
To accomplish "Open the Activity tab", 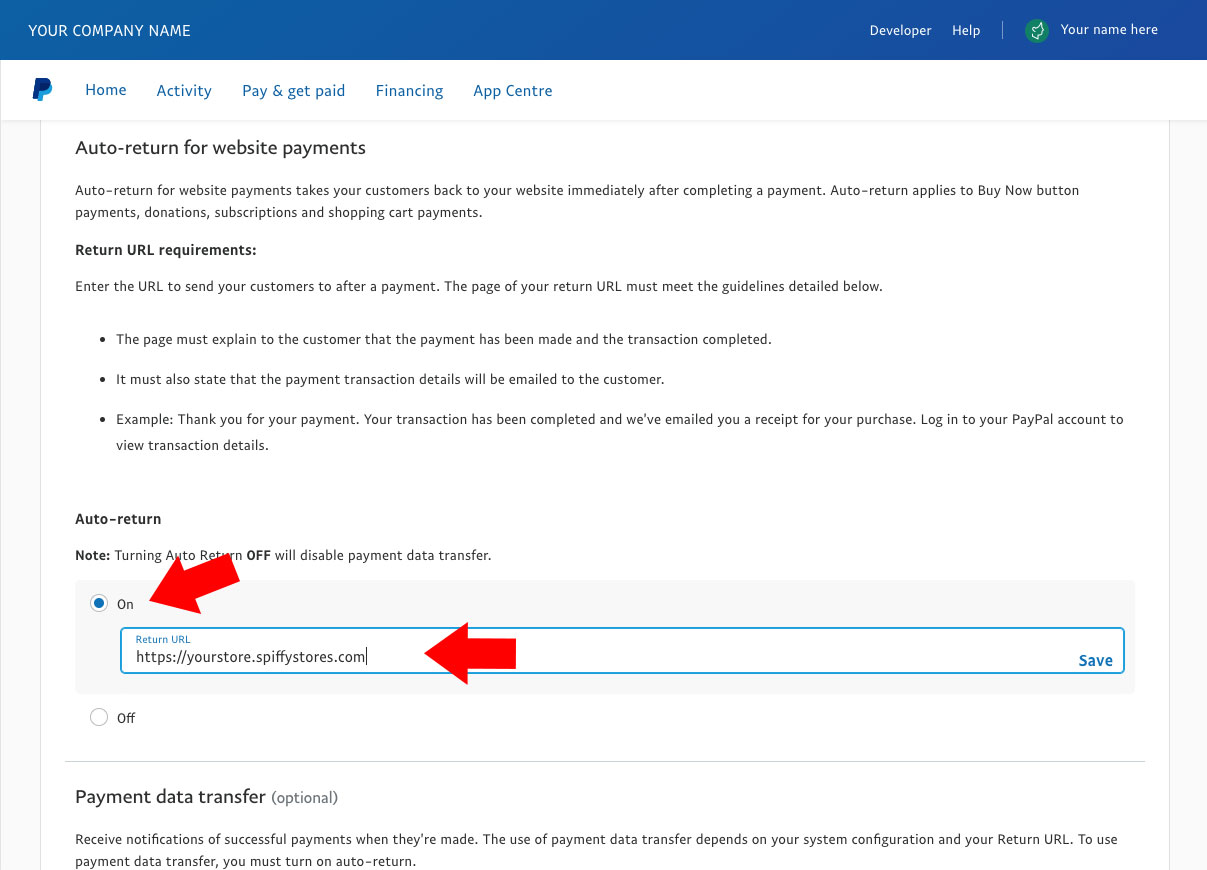I will point(184,91).
